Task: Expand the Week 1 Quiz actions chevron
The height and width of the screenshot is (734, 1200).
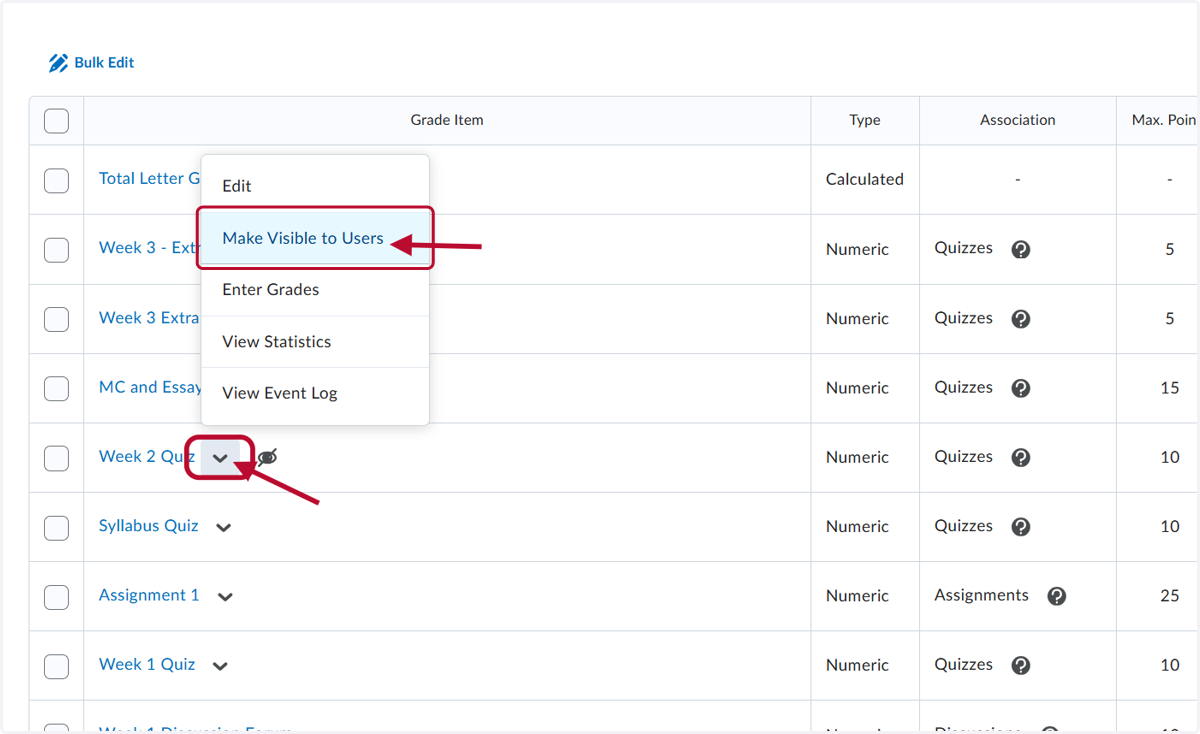Action: point(220,666)
